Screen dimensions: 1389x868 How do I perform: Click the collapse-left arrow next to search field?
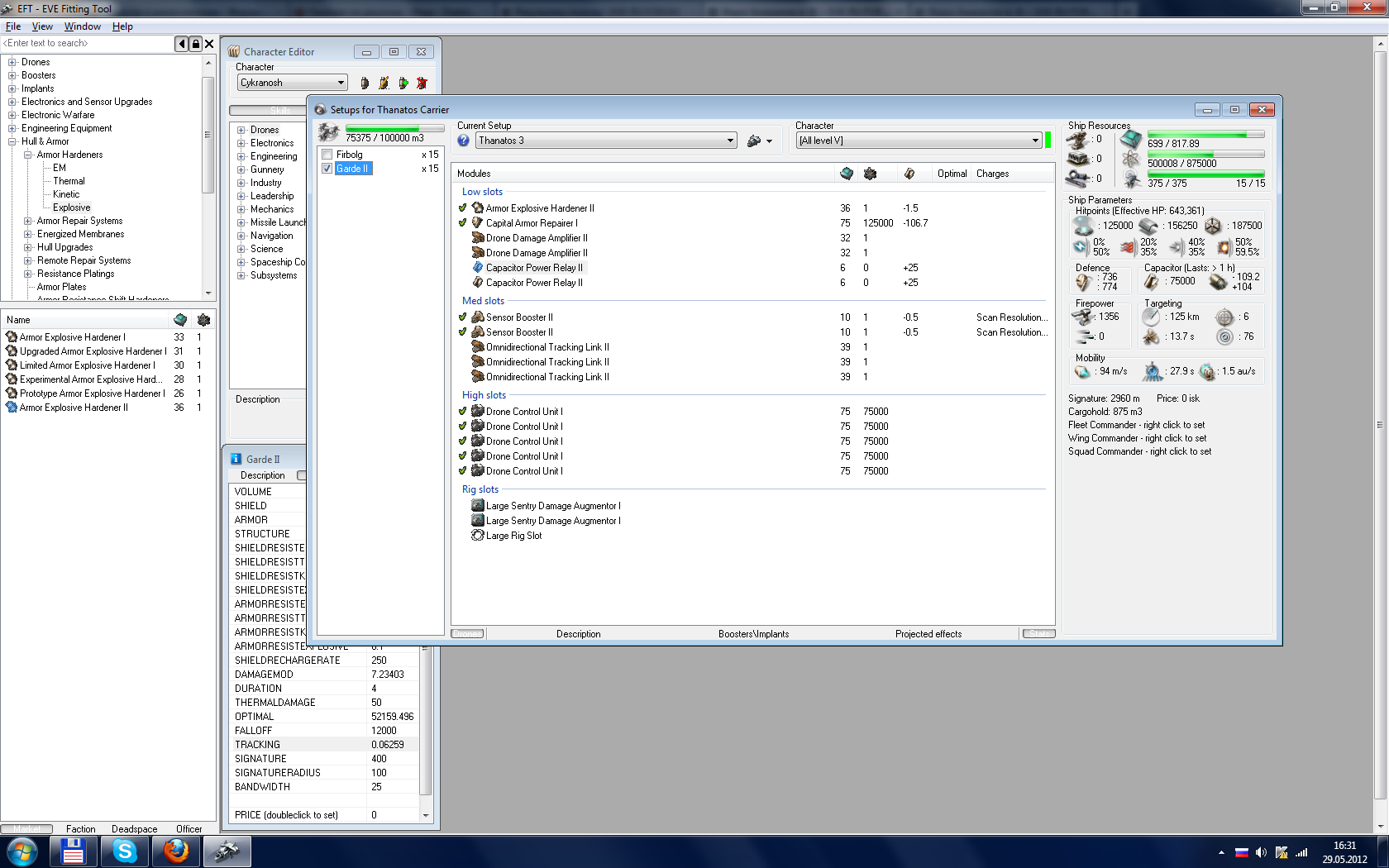[x=182, y=44]
